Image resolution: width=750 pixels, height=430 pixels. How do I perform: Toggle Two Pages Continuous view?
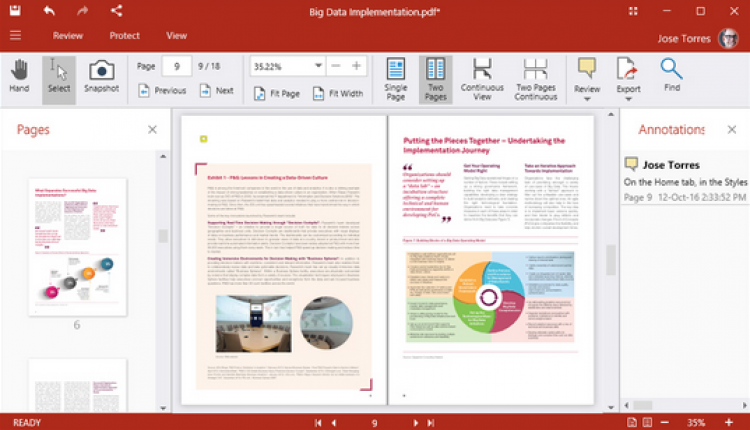pos(536,79)
